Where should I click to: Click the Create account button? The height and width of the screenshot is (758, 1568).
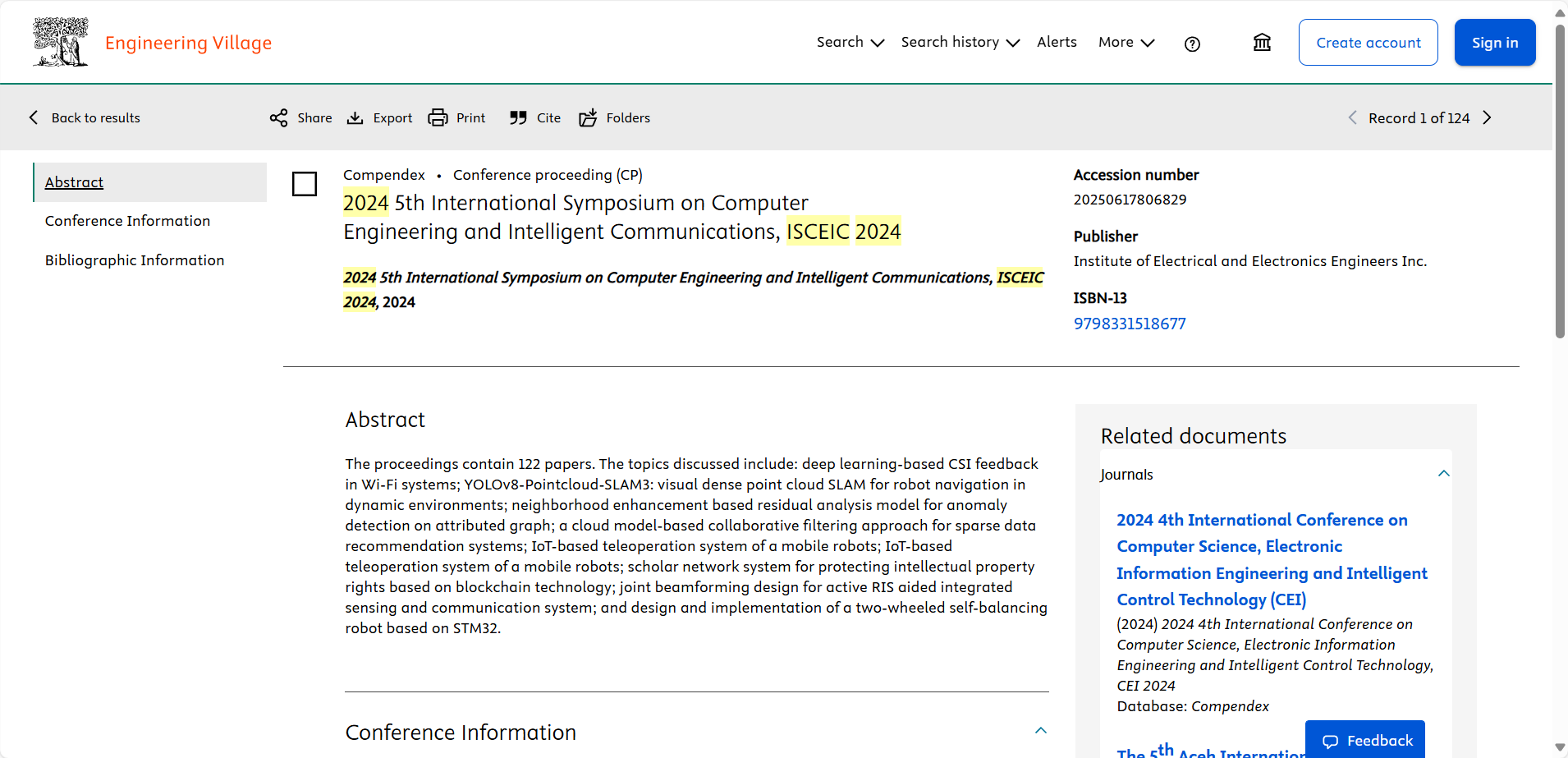click(1369, 43)
